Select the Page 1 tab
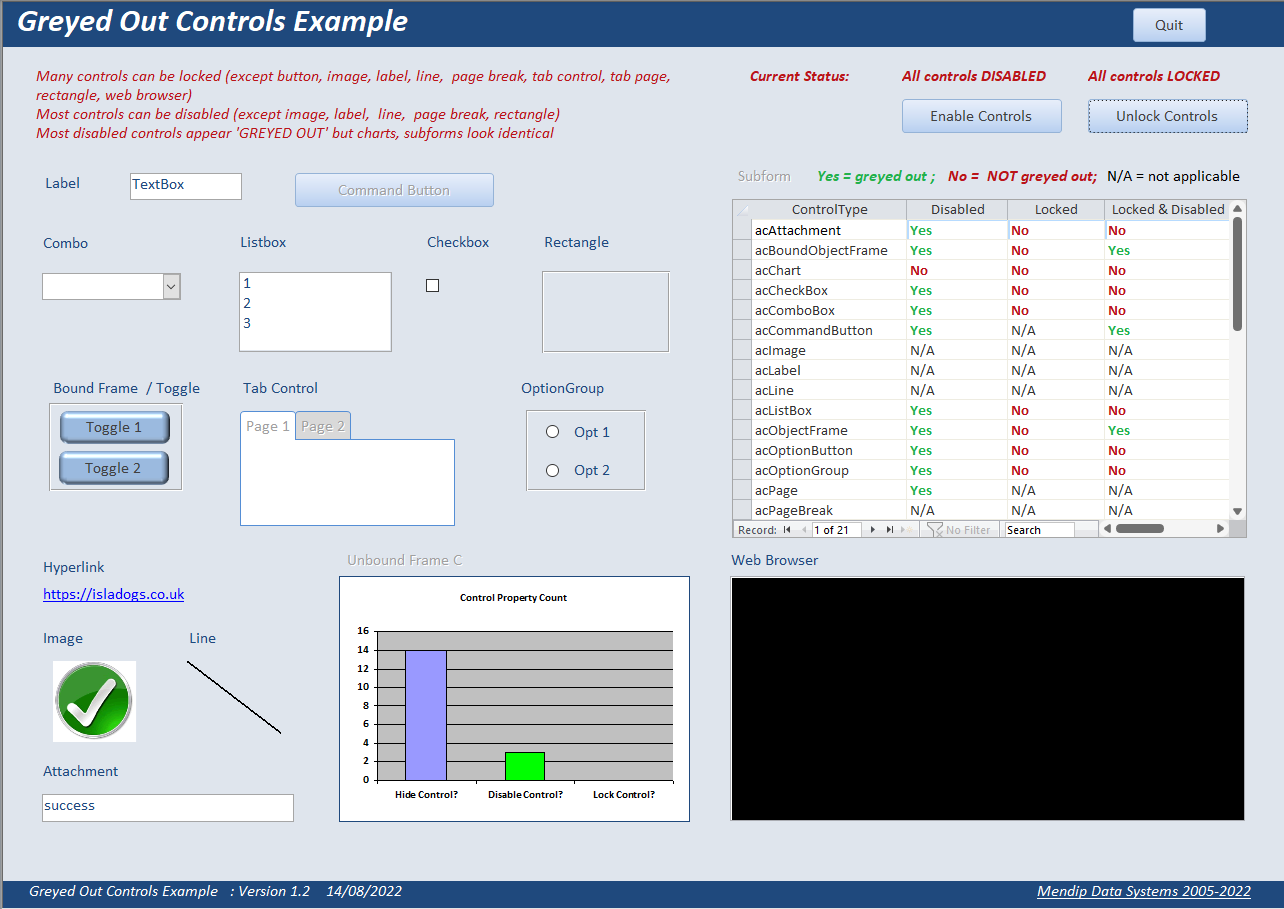Viewport: 1284px width, 909px height. 268,426
